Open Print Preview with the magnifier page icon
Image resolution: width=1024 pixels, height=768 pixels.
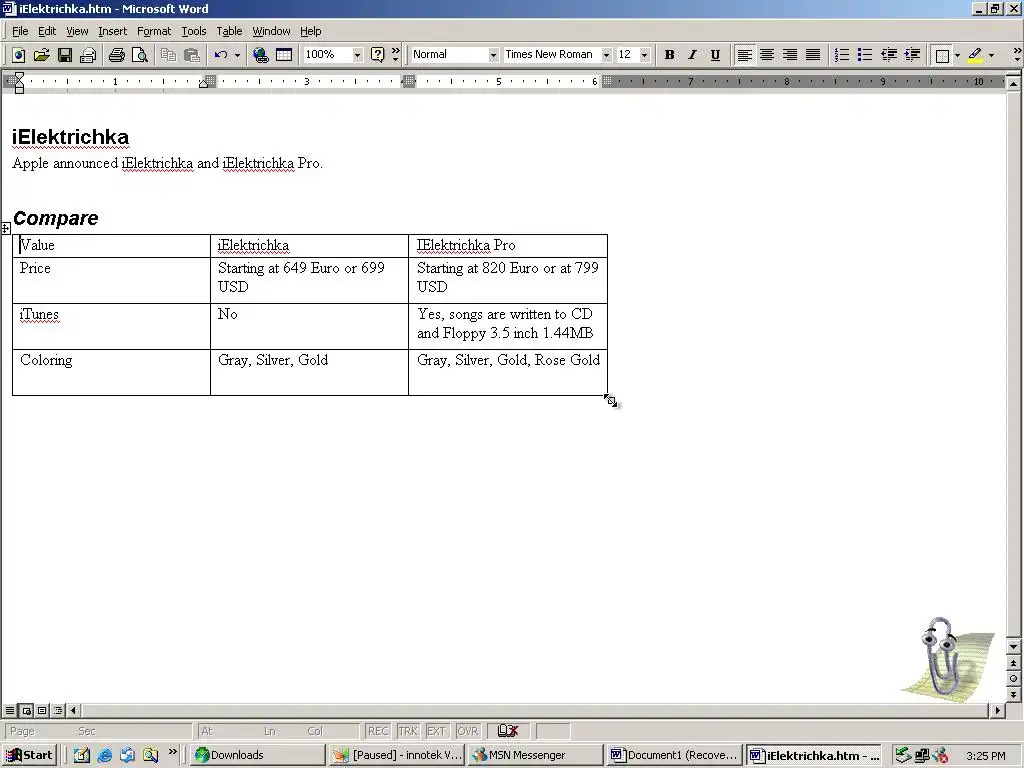coord(140,55)
